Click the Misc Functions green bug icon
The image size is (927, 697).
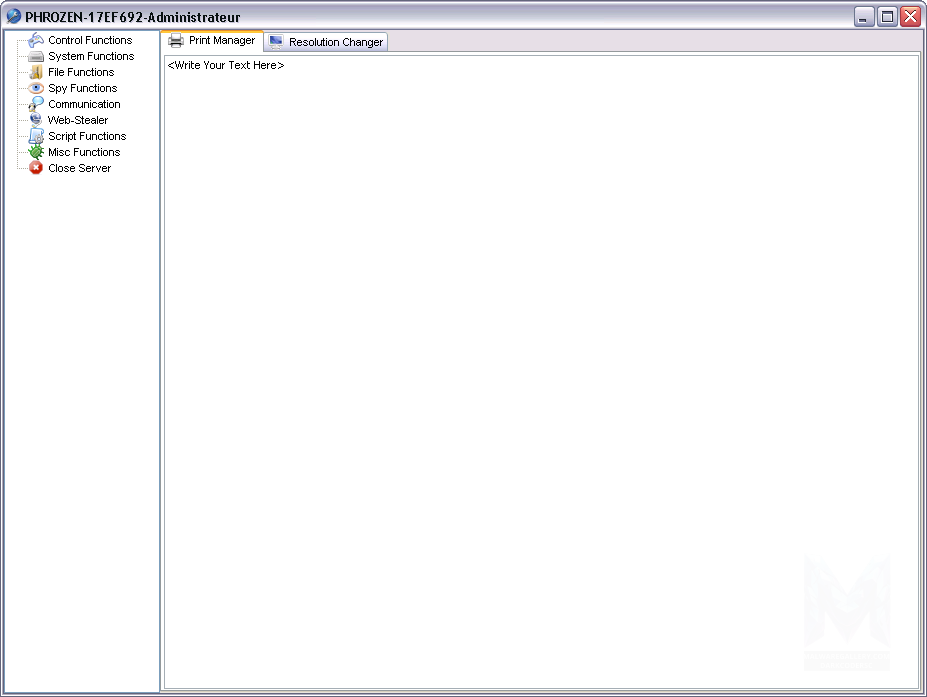click(36, 152)
